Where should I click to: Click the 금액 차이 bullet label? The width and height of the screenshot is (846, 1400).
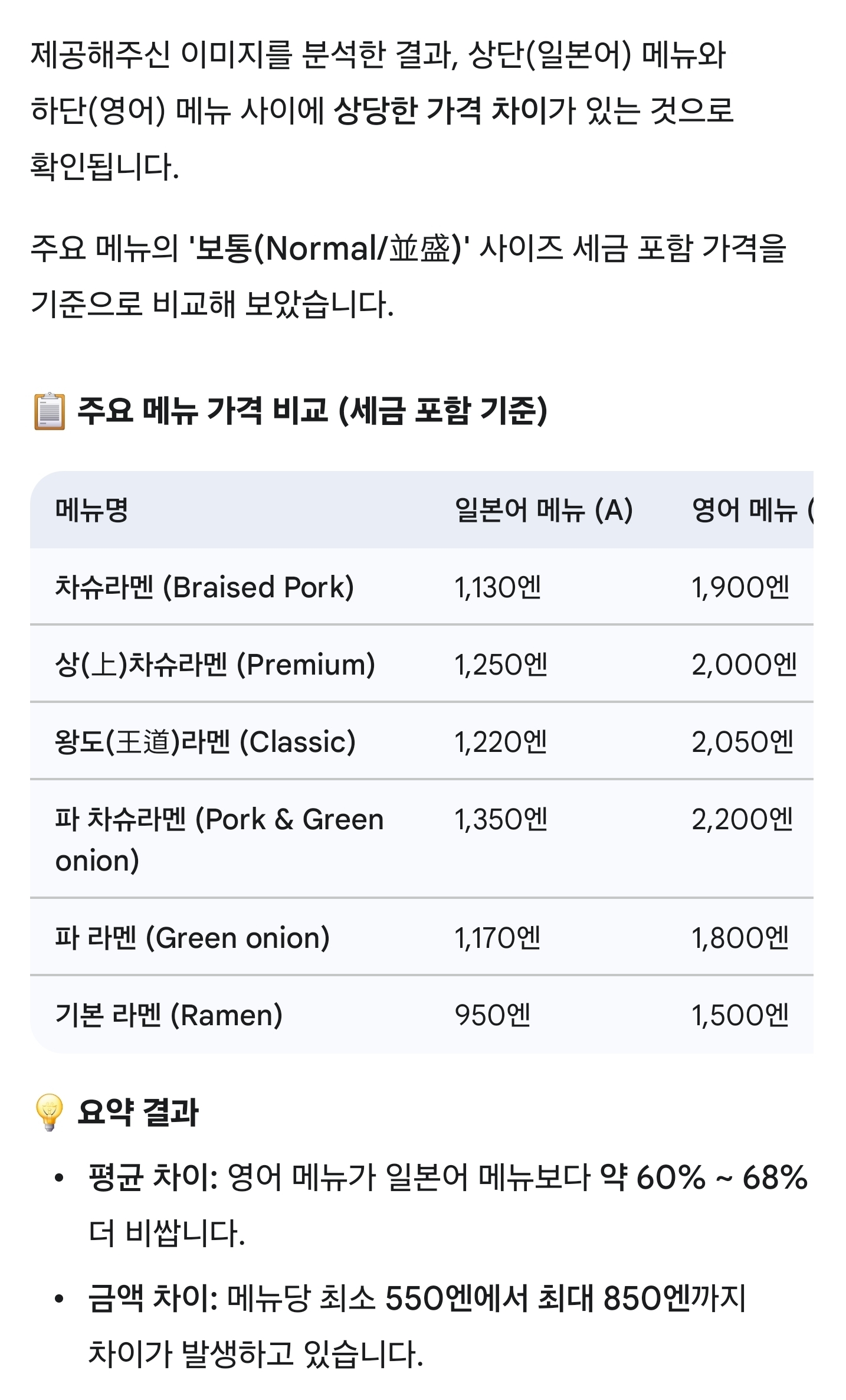[153, 1298]
